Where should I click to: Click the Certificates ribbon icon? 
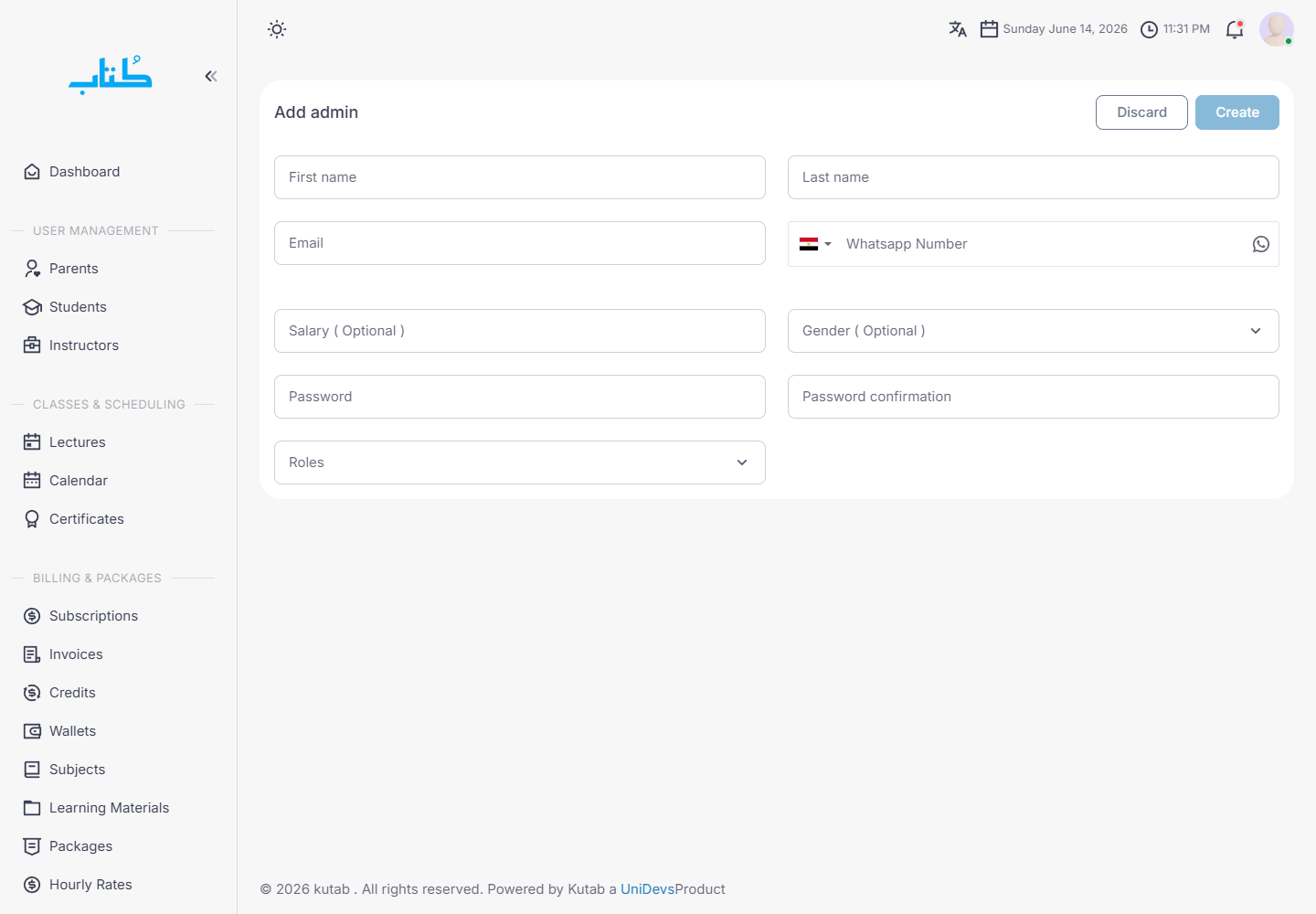[x=32, y=519]
